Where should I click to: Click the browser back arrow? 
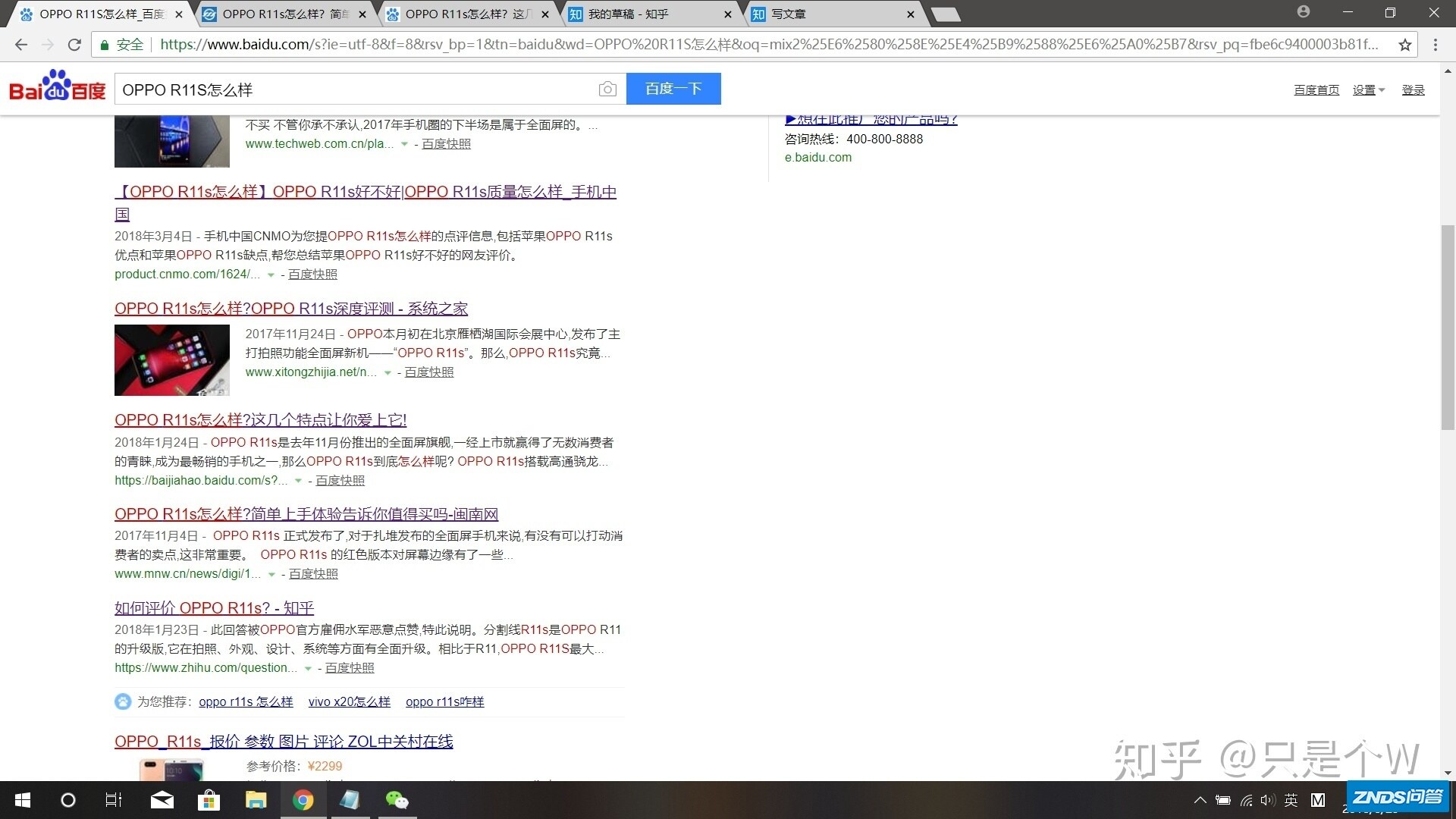(x=21, y=45)
